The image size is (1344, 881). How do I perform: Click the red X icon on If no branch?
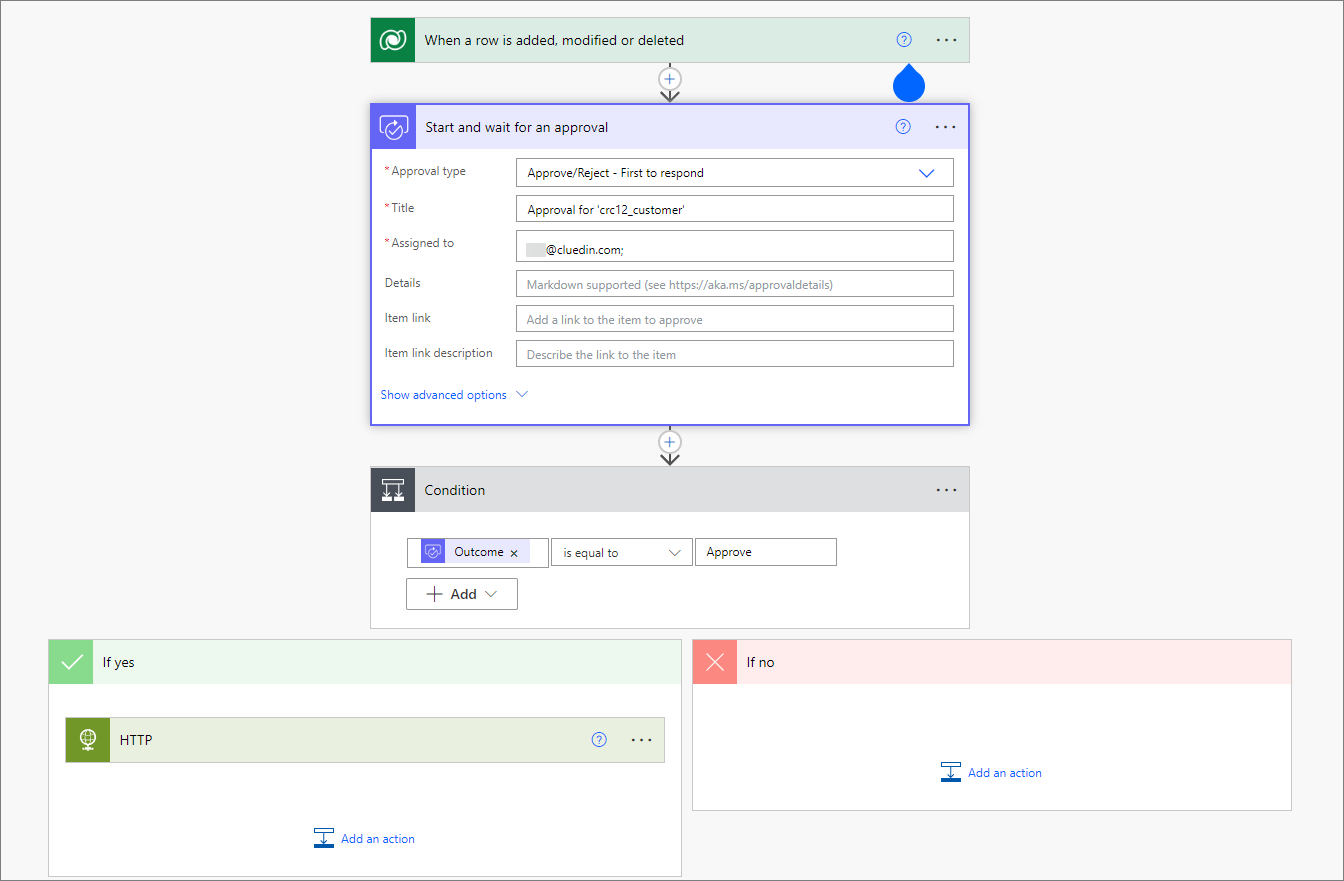click(714, 661)
